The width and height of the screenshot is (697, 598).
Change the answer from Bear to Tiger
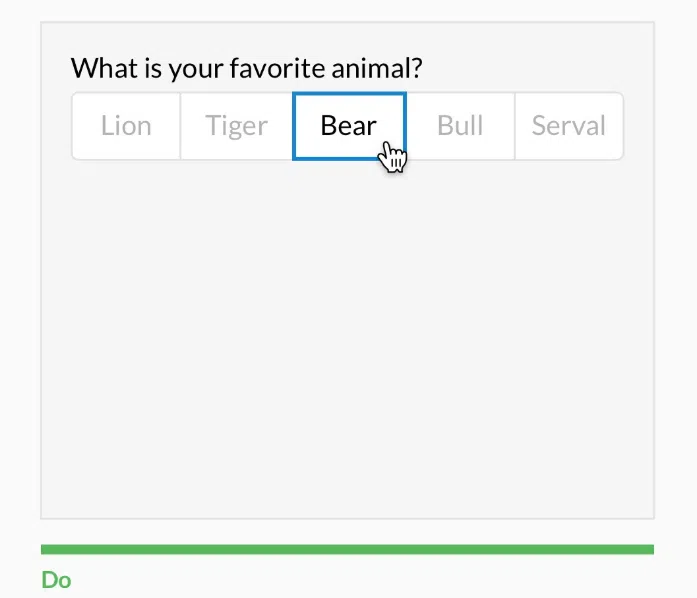coord(236,126)
